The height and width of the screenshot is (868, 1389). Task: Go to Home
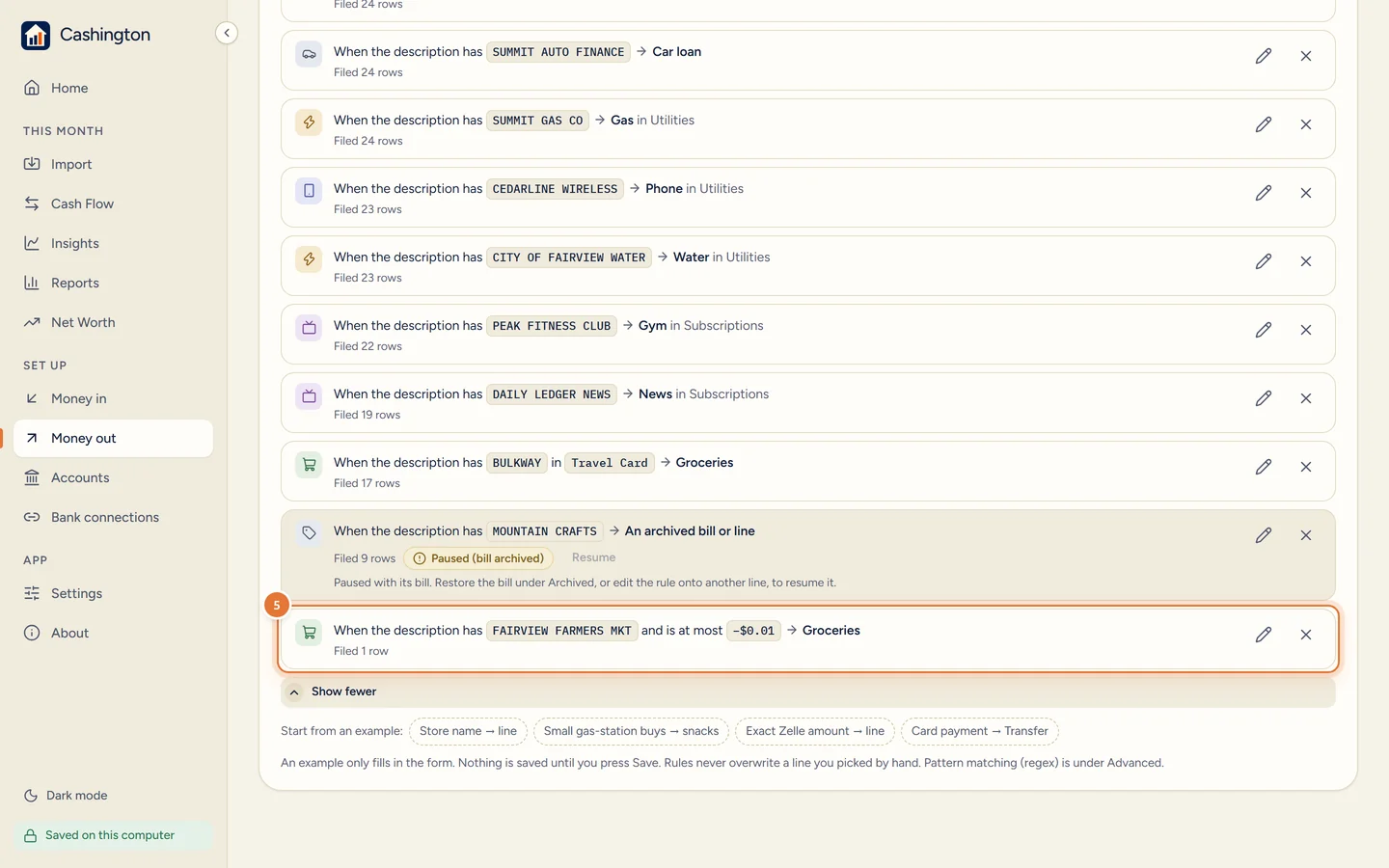point(114,88)
